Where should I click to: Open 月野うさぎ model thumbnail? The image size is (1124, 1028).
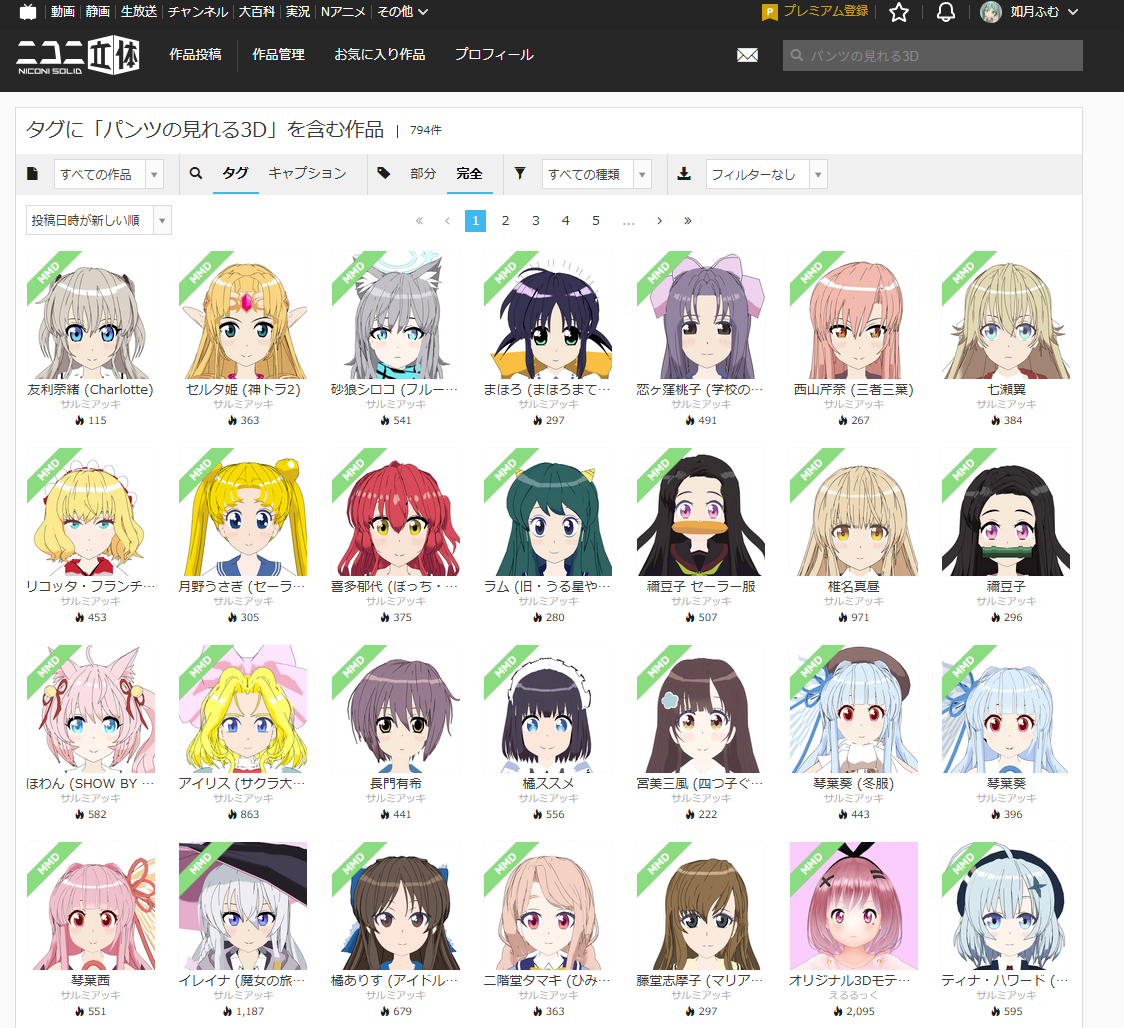point(243,512)
